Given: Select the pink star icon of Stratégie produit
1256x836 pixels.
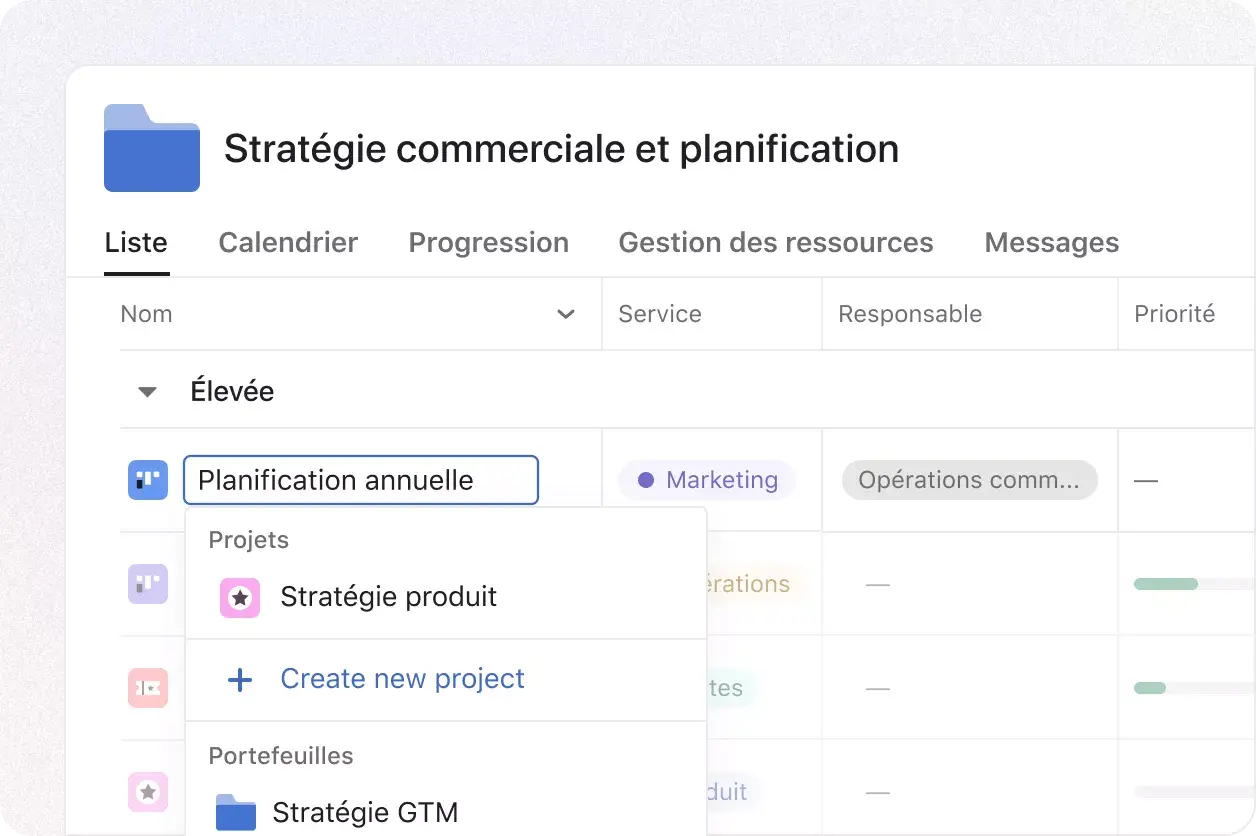Looking at the screenshot, I should [240, 598].
